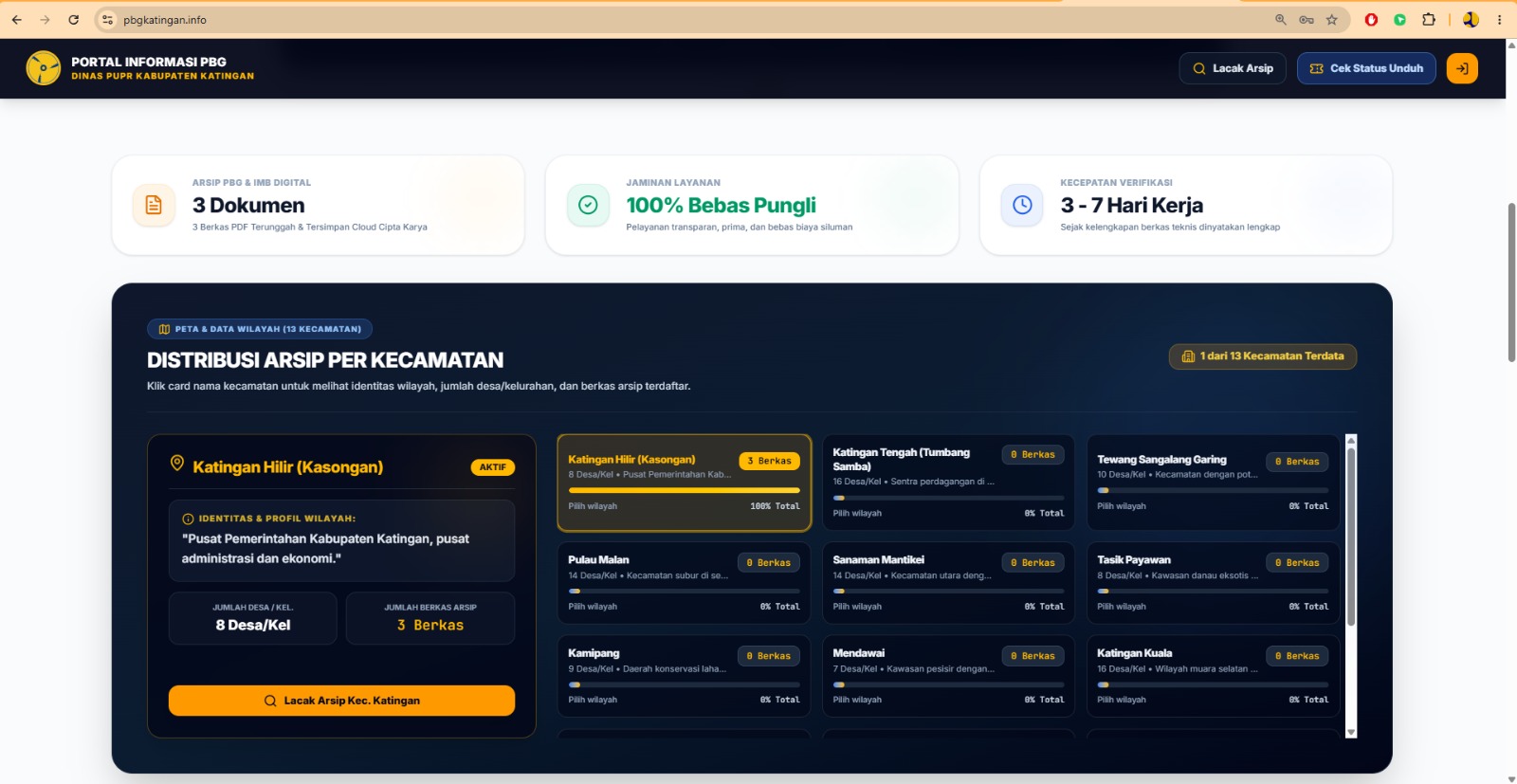
Task: Select the Pulau Malan kecamatan card
Action: tap(684, 583)
